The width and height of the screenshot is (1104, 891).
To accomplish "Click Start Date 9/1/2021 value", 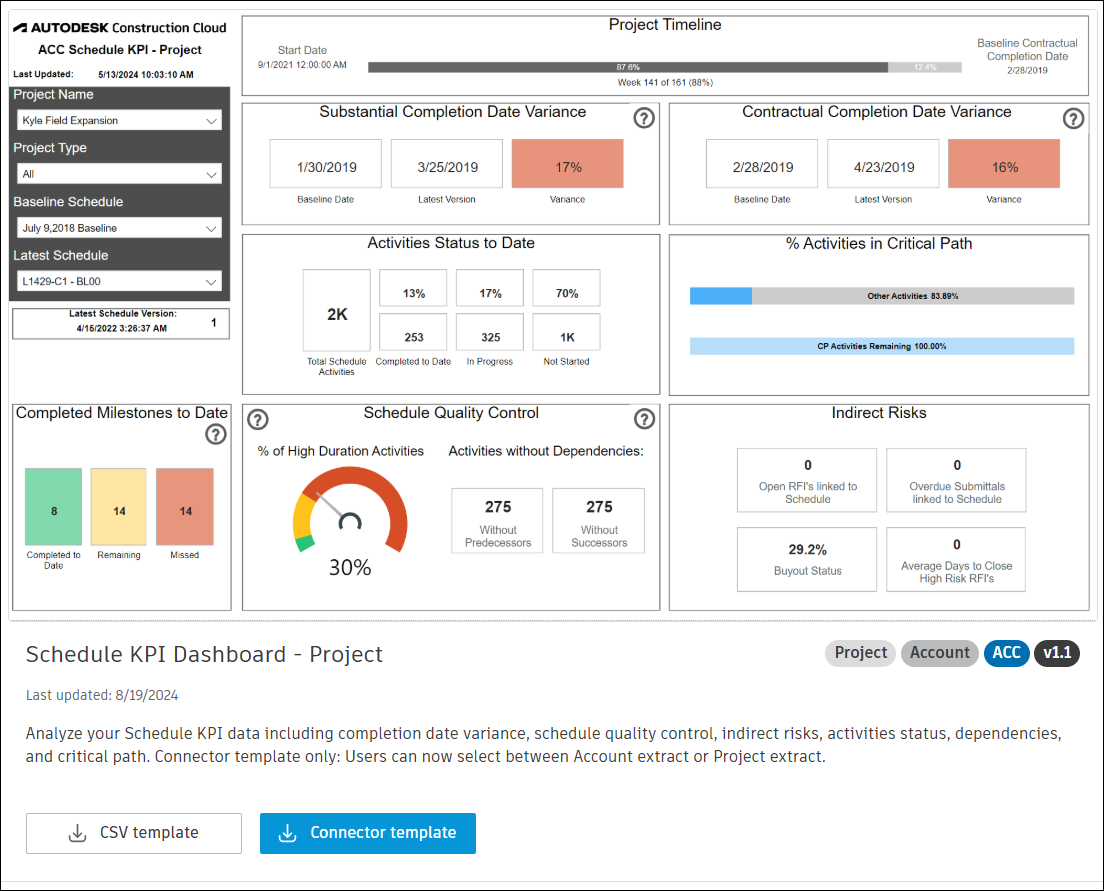I will (x=302, y=65).
